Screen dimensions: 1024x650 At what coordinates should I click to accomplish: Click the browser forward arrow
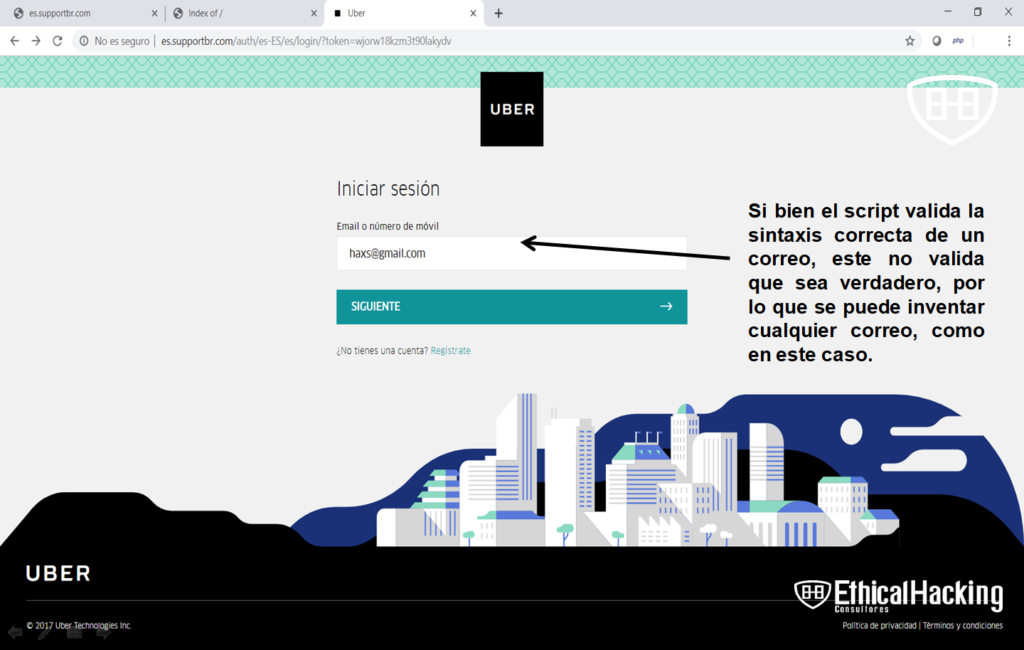click(x=36, y=41)
